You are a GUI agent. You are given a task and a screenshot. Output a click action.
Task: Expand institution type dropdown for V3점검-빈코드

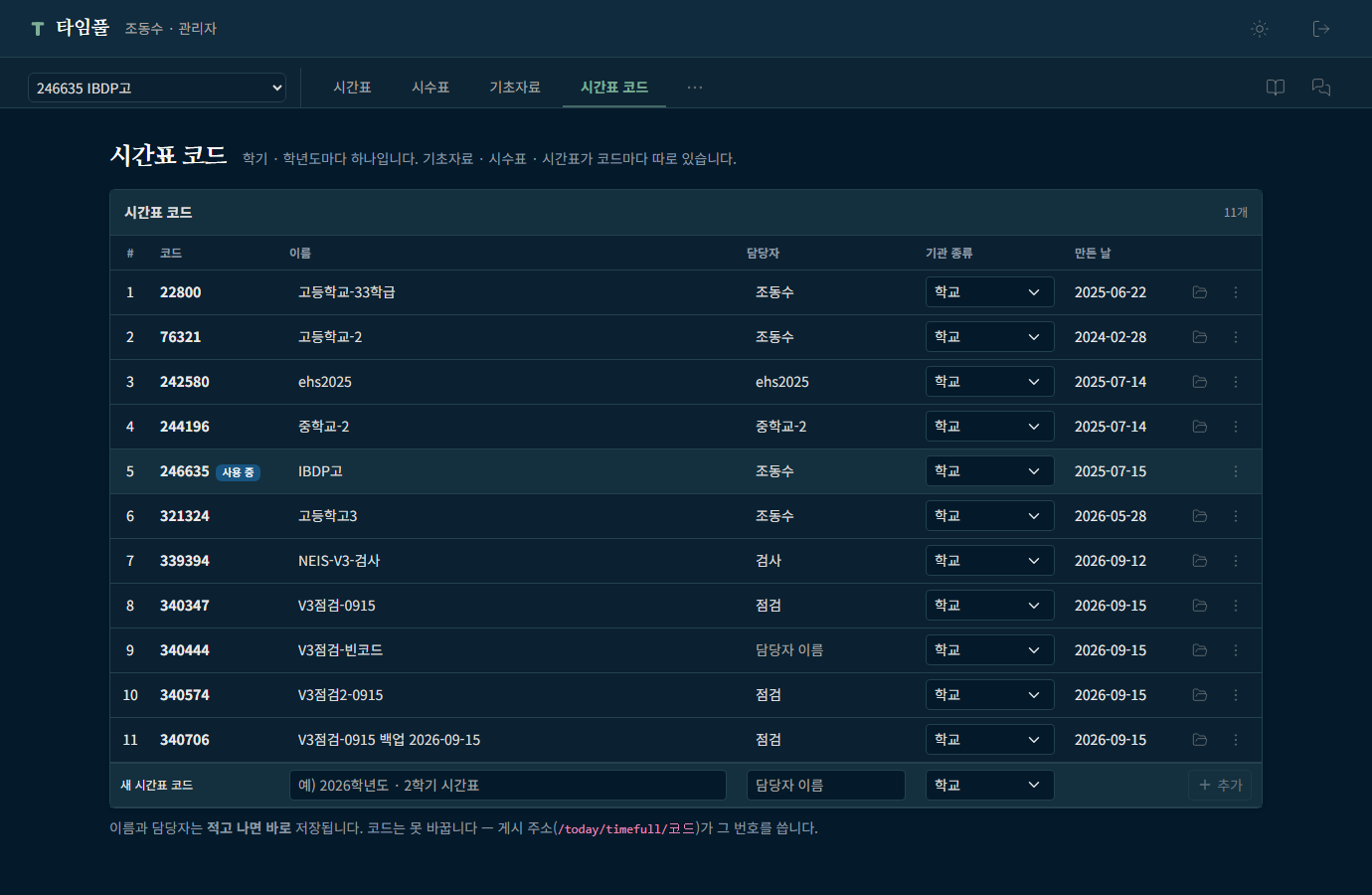coord(989,650)
